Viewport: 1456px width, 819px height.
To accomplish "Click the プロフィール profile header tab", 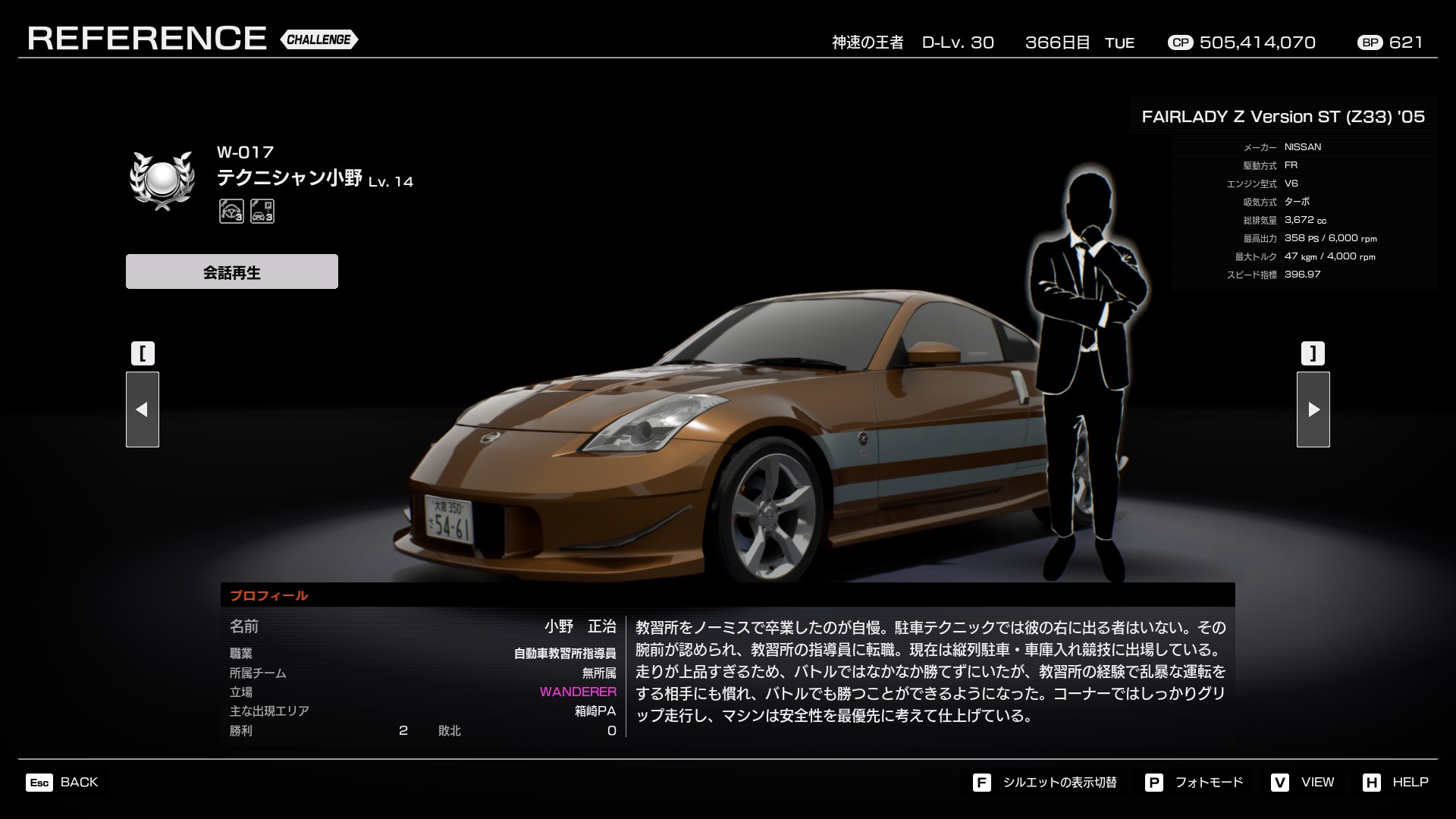I will pyautogui.click(x=269, y=595).
